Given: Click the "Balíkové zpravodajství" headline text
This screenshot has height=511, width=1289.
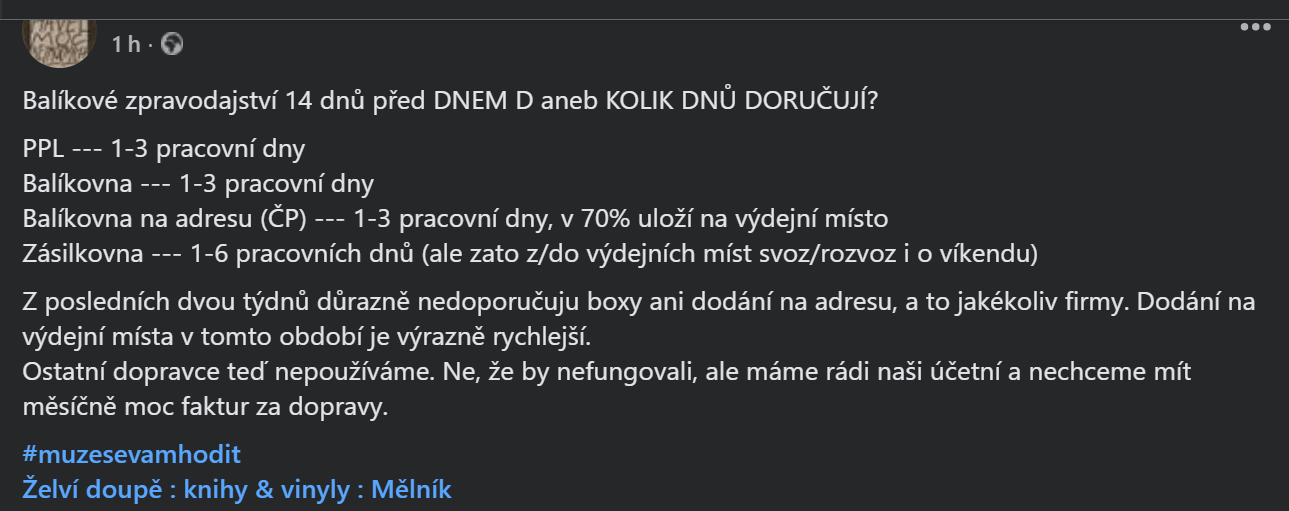Looking at the screenshot, I should pyautogui.click(x=150, y=102).
